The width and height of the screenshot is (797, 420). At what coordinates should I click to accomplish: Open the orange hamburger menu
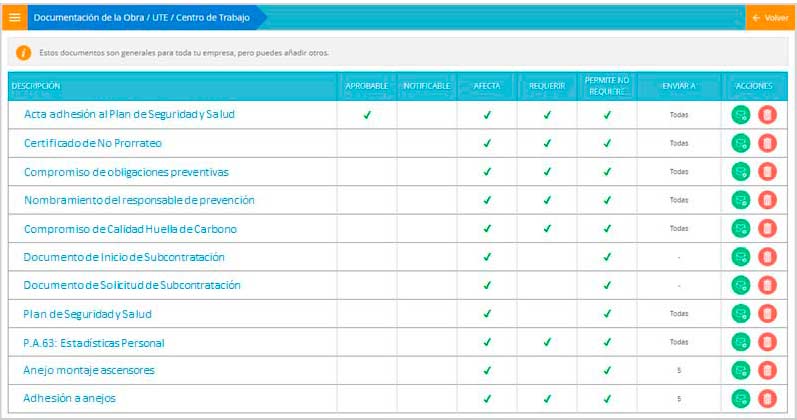click(x=15, y=17)
